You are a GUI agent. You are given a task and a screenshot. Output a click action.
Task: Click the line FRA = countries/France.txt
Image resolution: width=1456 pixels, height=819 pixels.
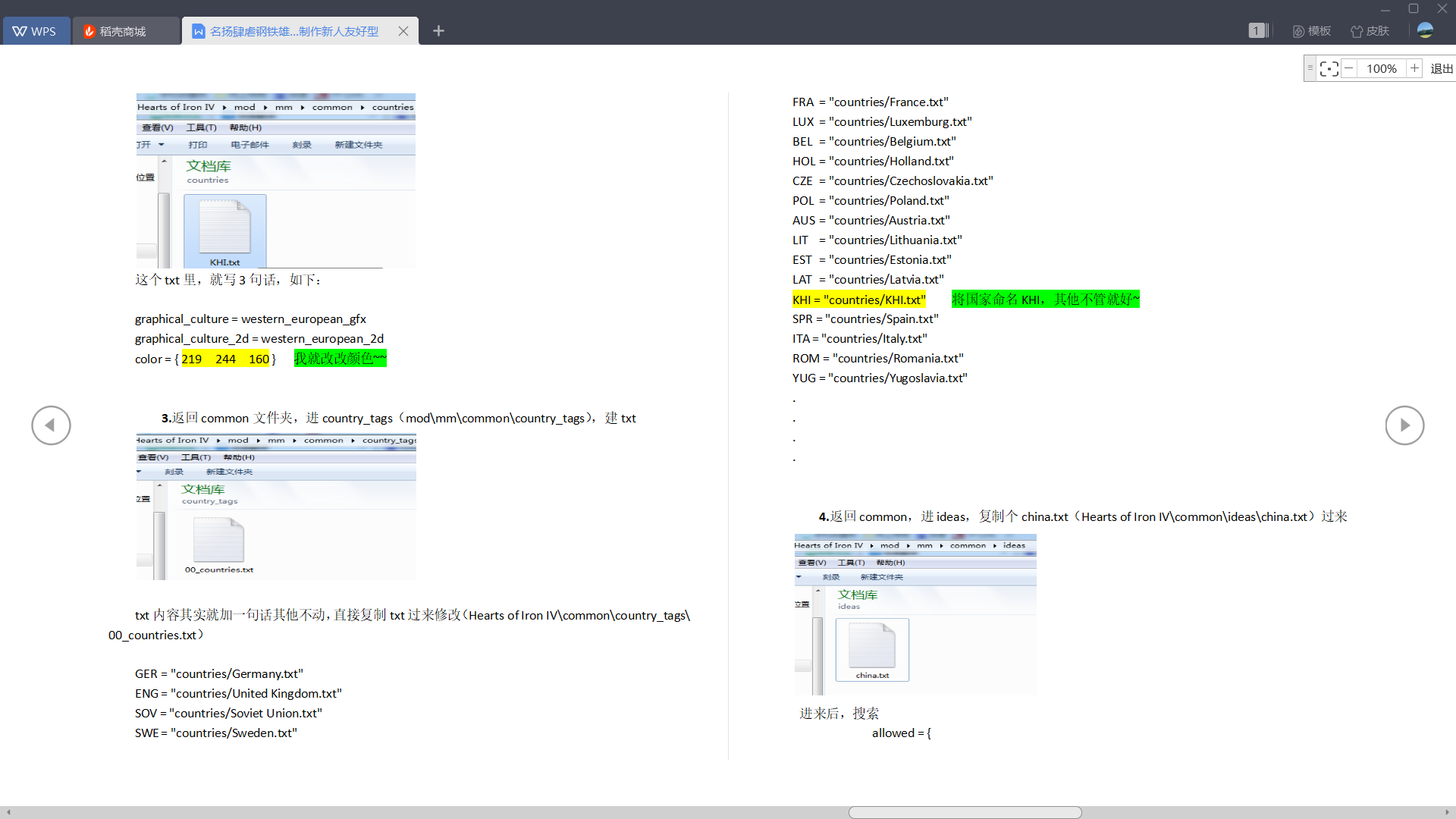click(871, 102)
